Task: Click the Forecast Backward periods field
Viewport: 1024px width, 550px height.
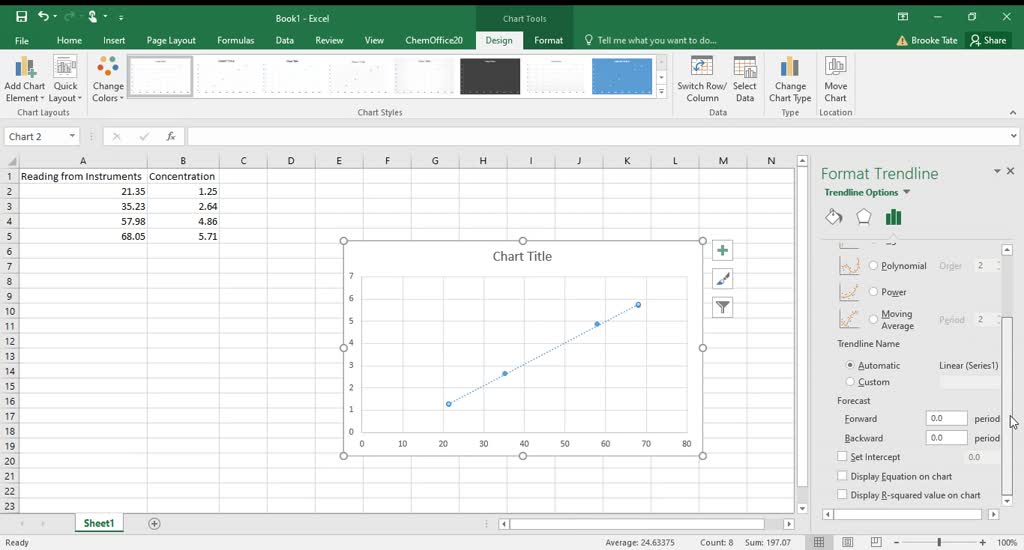Action: (946, 438)
